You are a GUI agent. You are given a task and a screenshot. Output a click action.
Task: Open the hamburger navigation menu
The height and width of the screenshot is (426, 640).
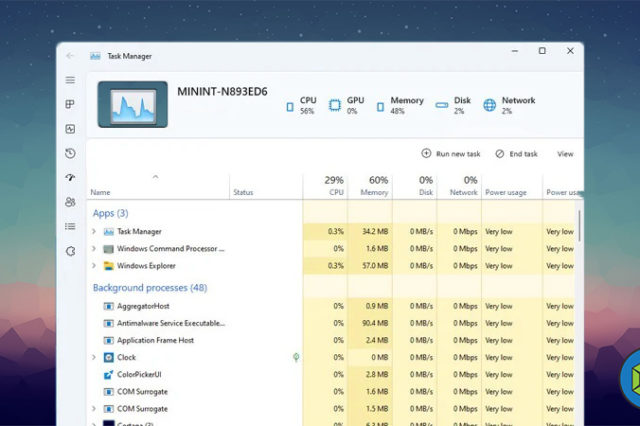click(70, 80)
